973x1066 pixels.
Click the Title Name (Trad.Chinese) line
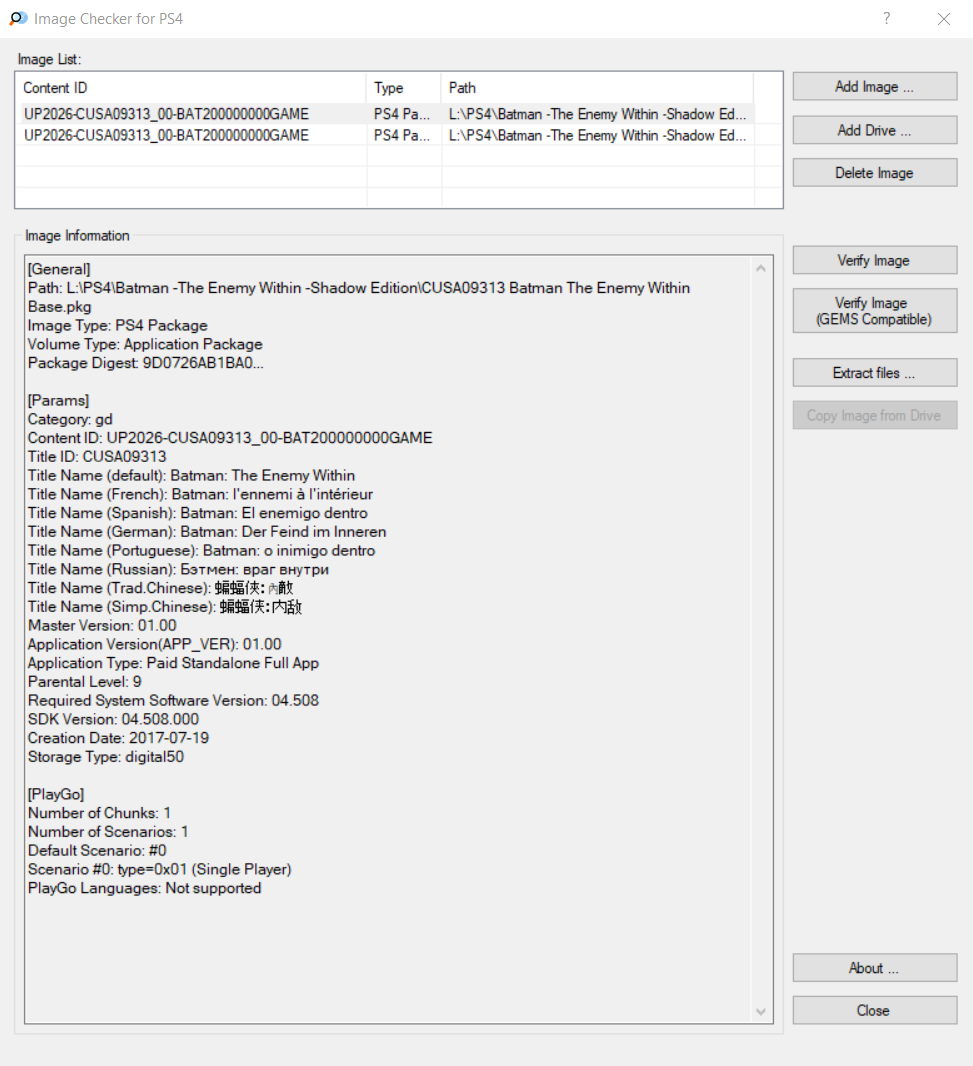coord(160,588)
